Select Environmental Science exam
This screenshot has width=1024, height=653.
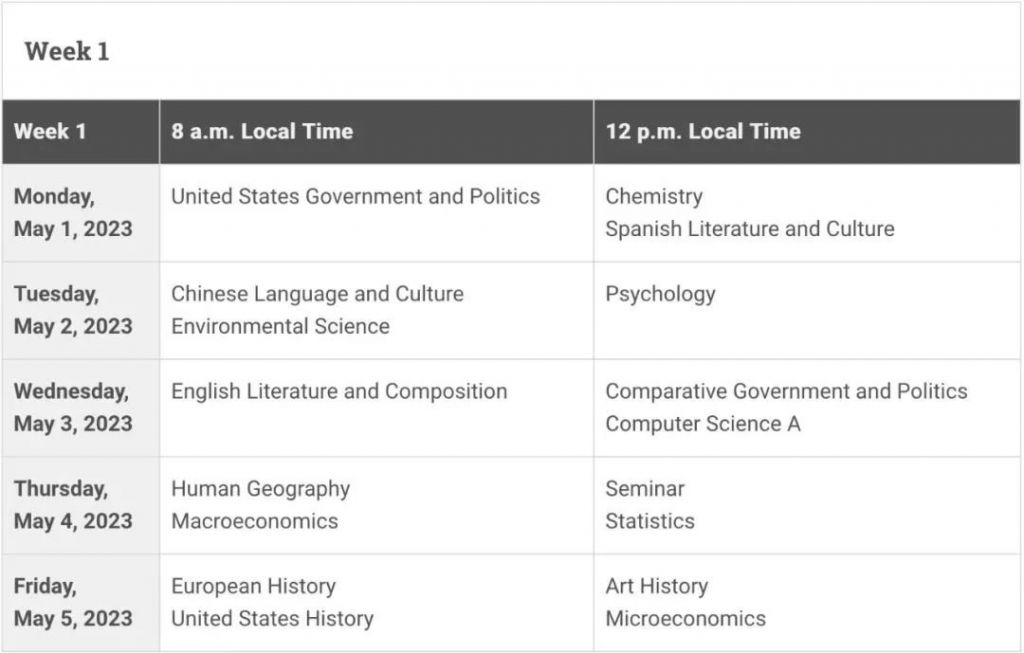click(280, 326)
